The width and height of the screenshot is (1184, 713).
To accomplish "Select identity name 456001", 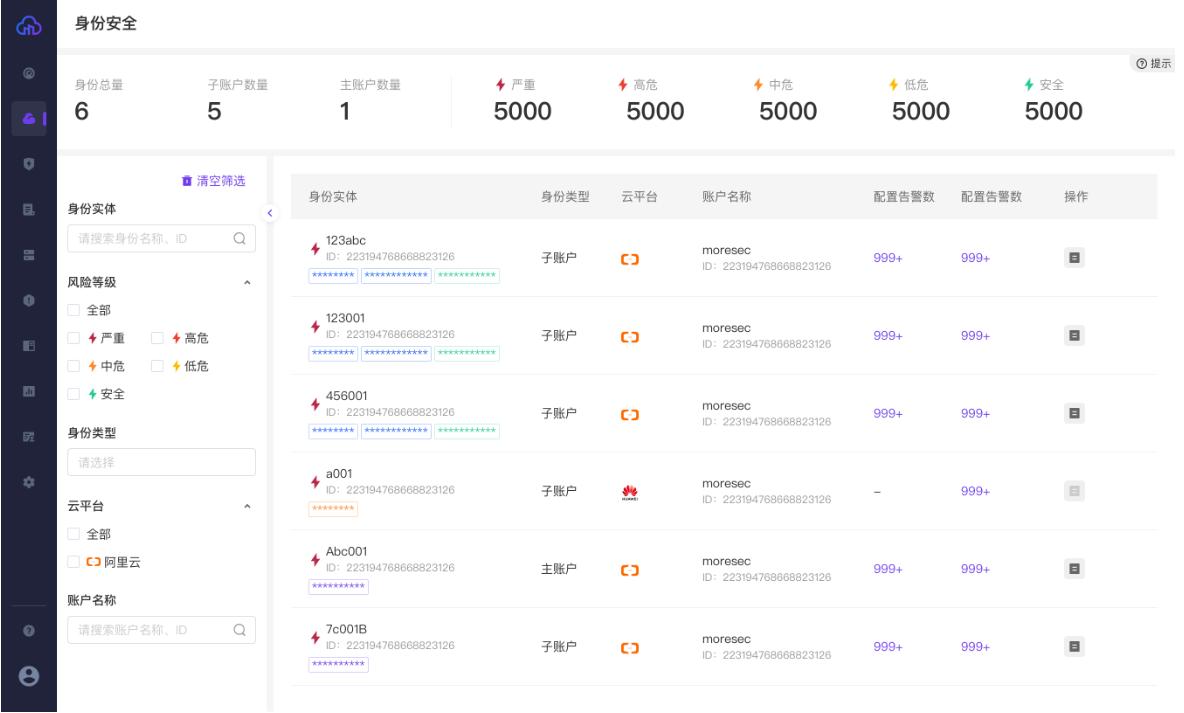I will [x=347, y=396].
